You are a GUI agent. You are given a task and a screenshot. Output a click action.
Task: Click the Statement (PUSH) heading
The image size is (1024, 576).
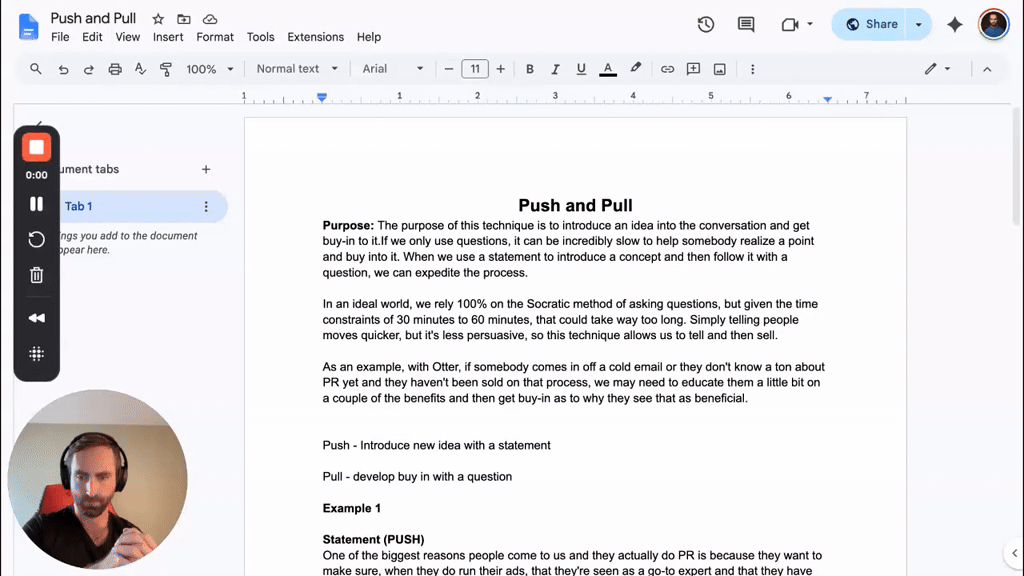click(x=374, y=539)
